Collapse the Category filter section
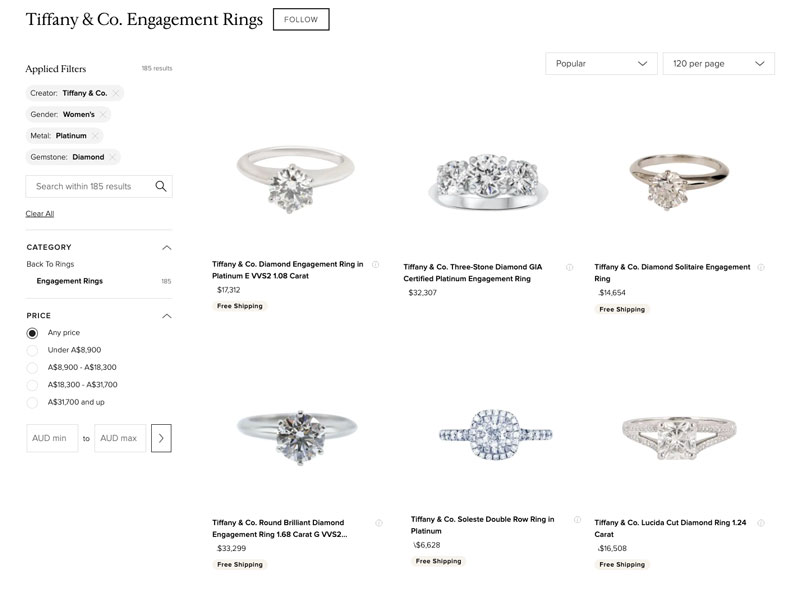800x600 pixels. [x=166, y=248]
